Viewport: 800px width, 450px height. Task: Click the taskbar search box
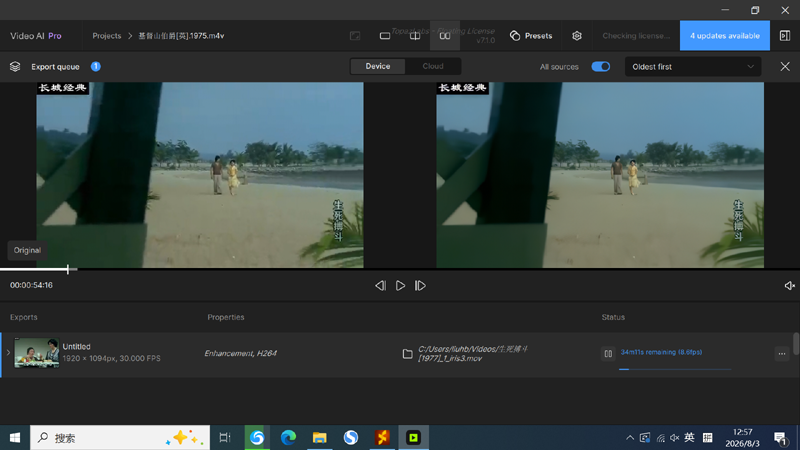pos(120,438)
